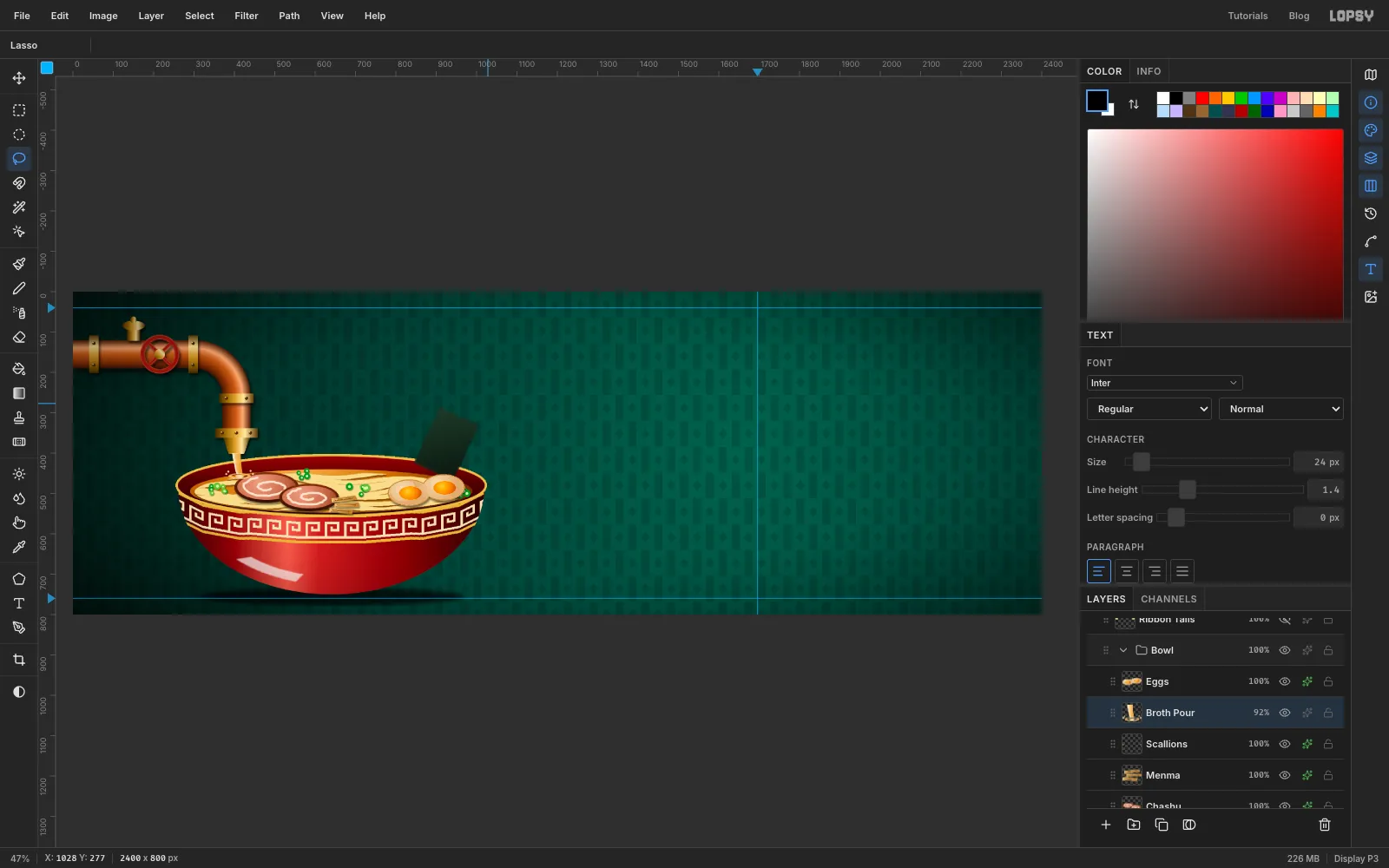Open the File menu
This screenshot has width=1389, height=868.
point(22,16)
